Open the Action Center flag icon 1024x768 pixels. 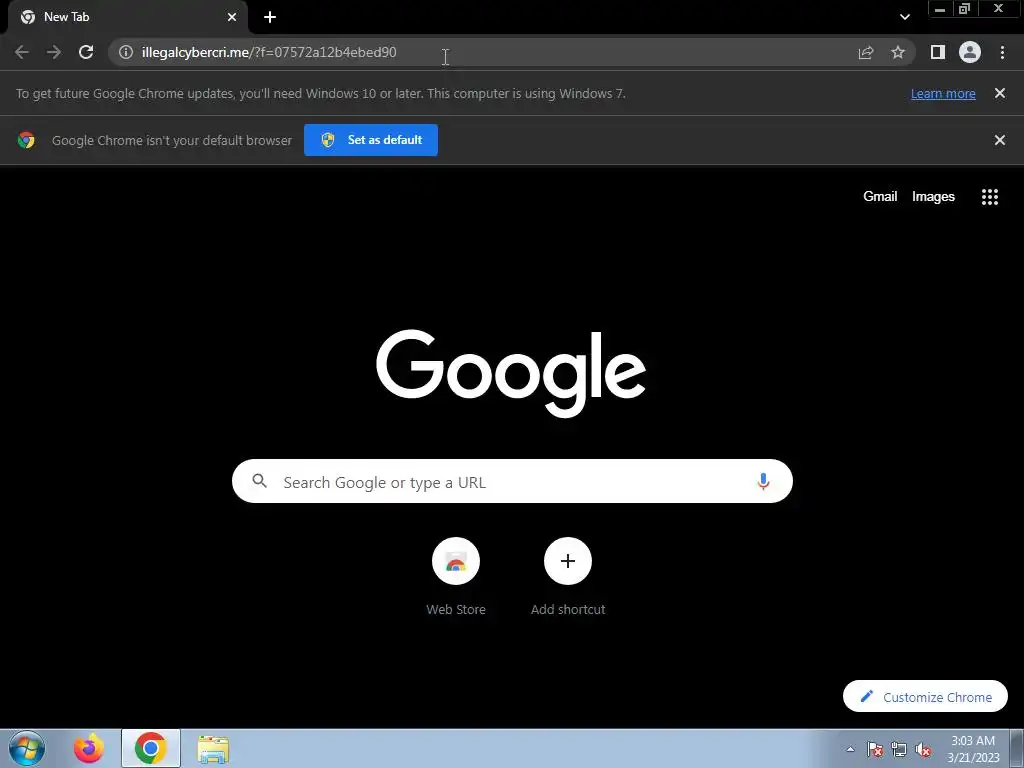click(875, 749)
